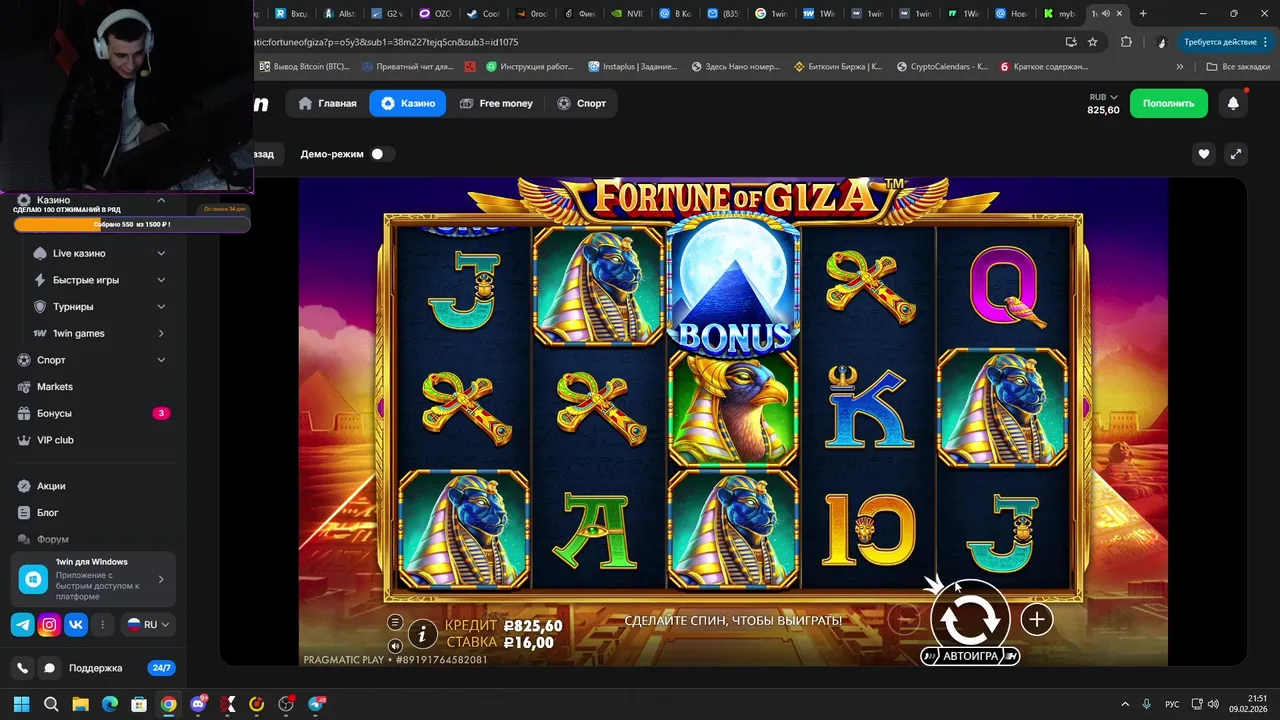Image resolution: width=1280 pixels, height=720 pixels.
Task: Click the РУС keyboard language indicator
Action: point(1172,704)
